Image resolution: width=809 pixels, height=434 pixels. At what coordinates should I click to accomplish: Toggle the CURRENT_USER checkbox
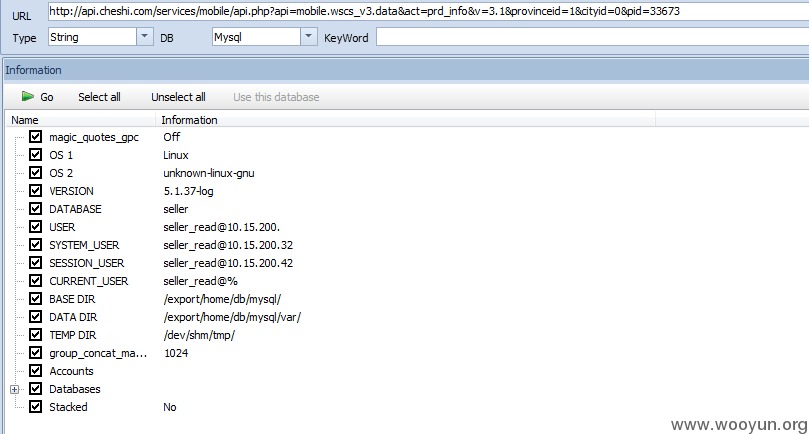(x=36, y=281)
